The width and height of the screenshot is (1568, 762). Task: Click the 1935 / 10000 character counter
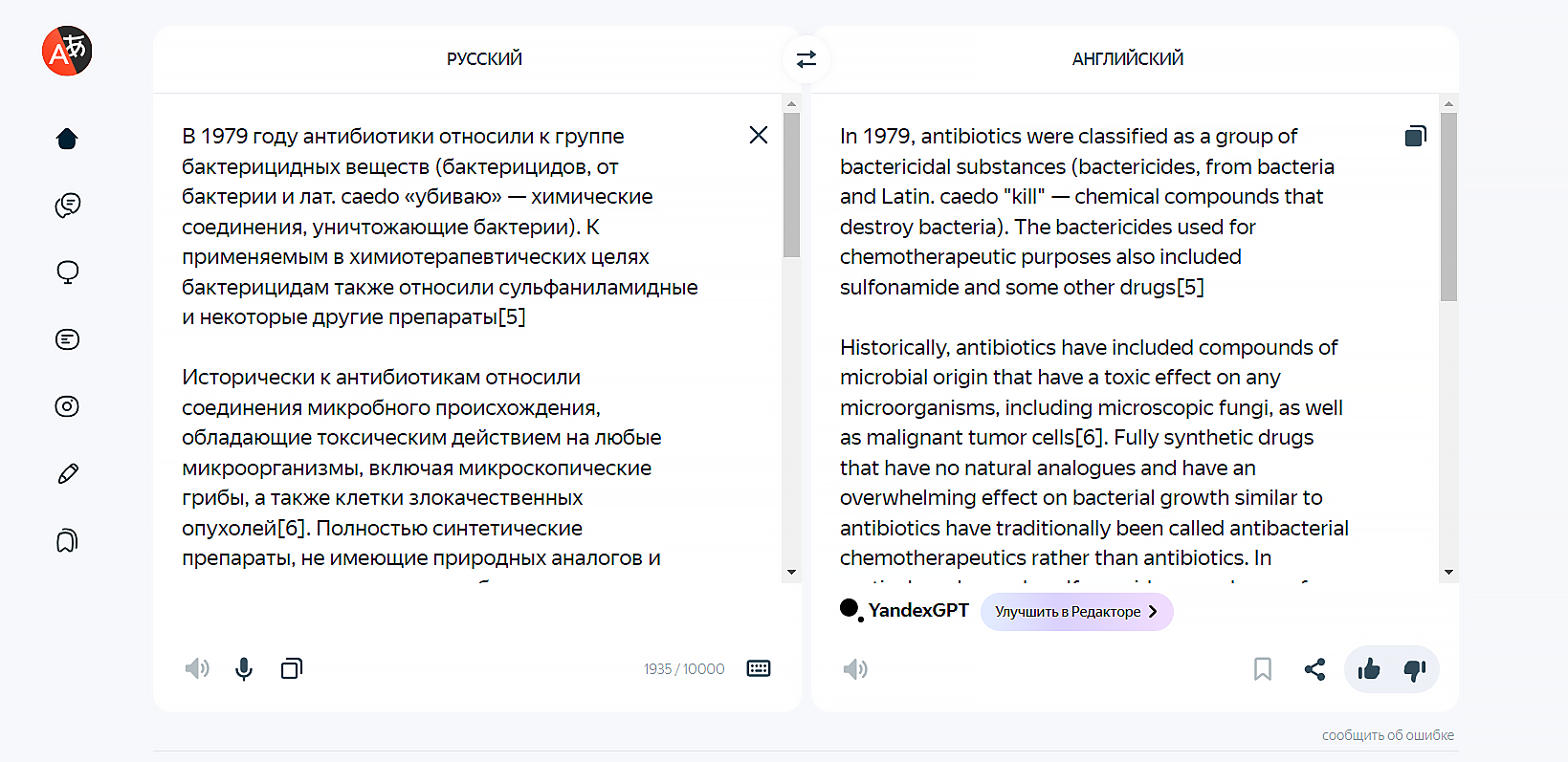(684, 669)
